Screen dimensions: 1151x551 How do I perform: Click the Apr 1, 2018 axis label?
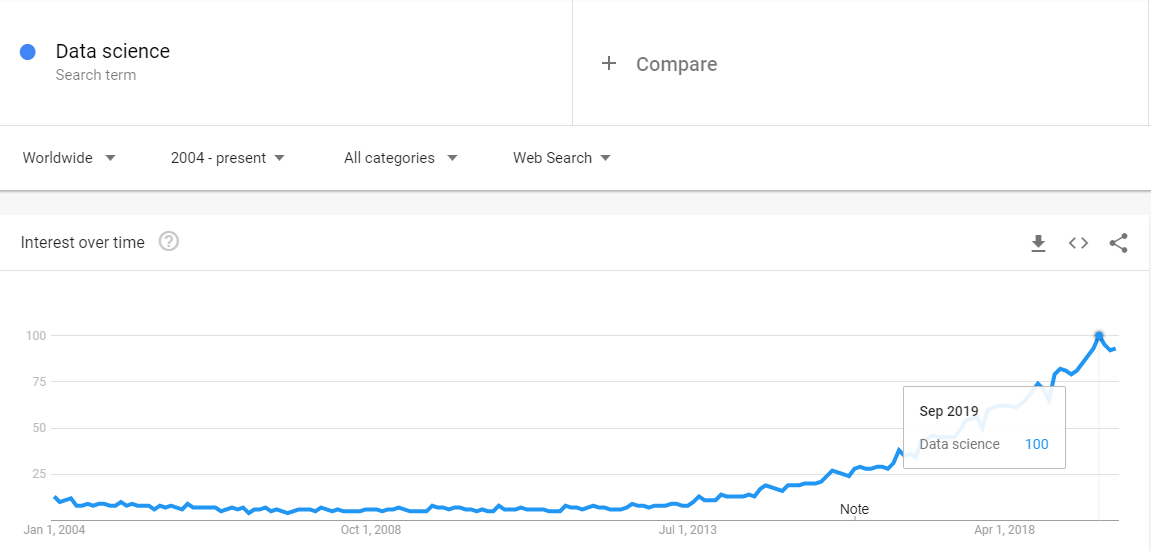click(1004, 530)
